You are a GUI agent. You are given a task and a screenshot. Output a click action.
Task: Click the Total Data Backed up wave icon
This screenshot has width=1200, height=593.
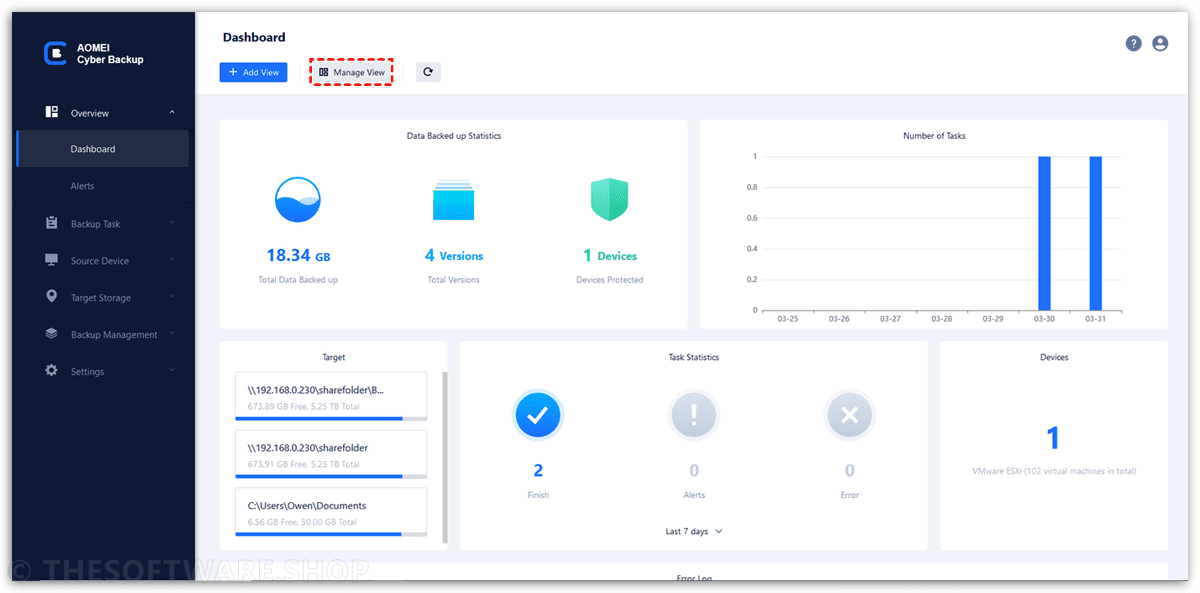[x=298, y=199]
